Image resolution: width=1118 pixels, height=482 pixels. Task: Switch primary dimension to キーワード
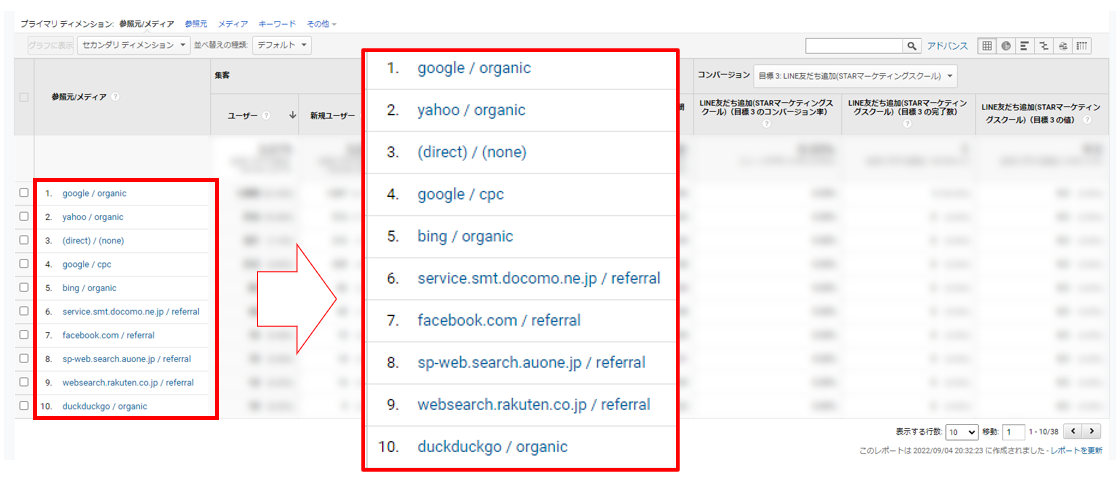tap(277, 23)
